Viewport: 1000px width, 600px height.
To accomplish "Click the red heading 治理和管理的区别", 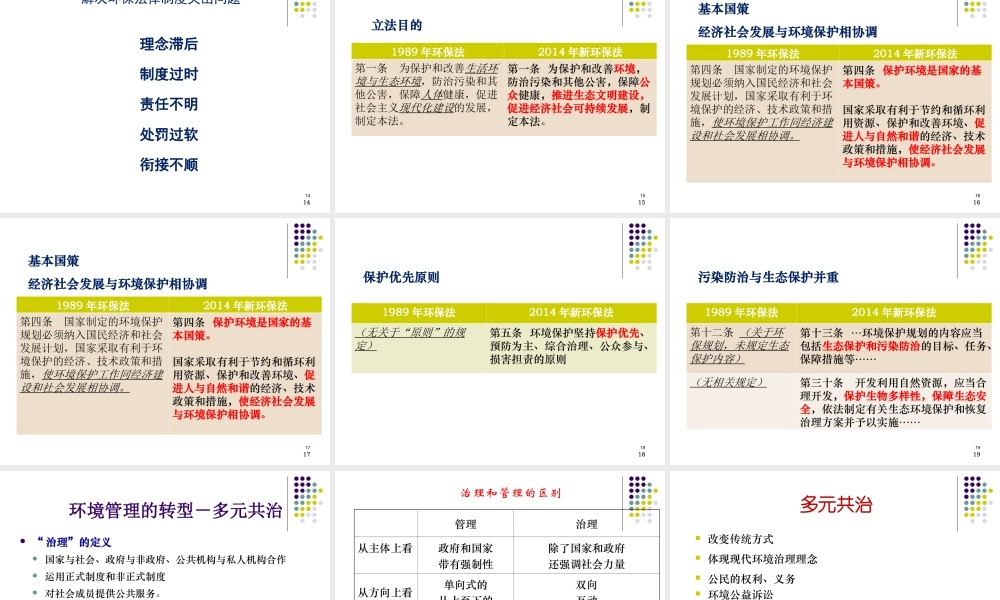I will (511, 493).
